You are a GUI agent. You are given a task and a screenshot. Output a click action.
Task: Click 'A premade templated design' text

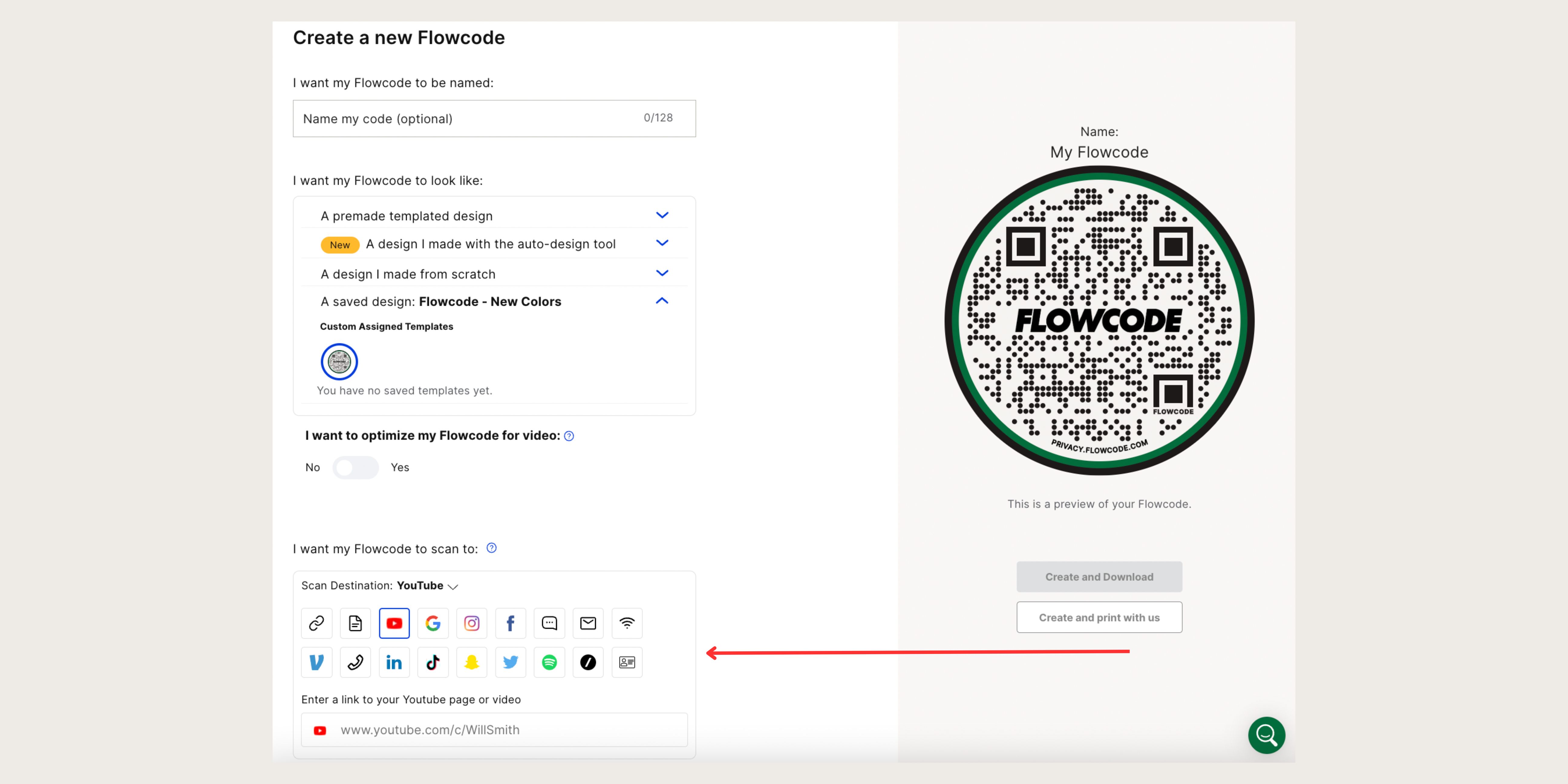(x=407, y=216)
